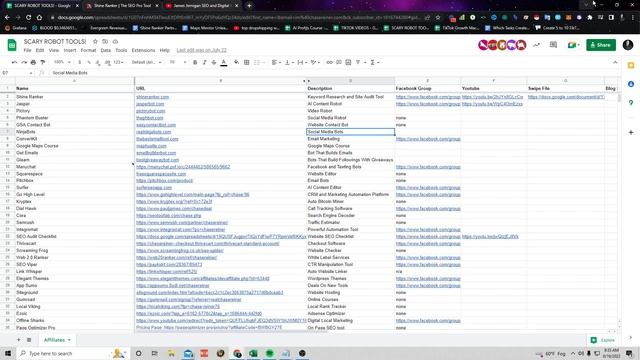640x360 pixels.
Task: Open the shinerarker.com URL link
Action: [153, 97]
